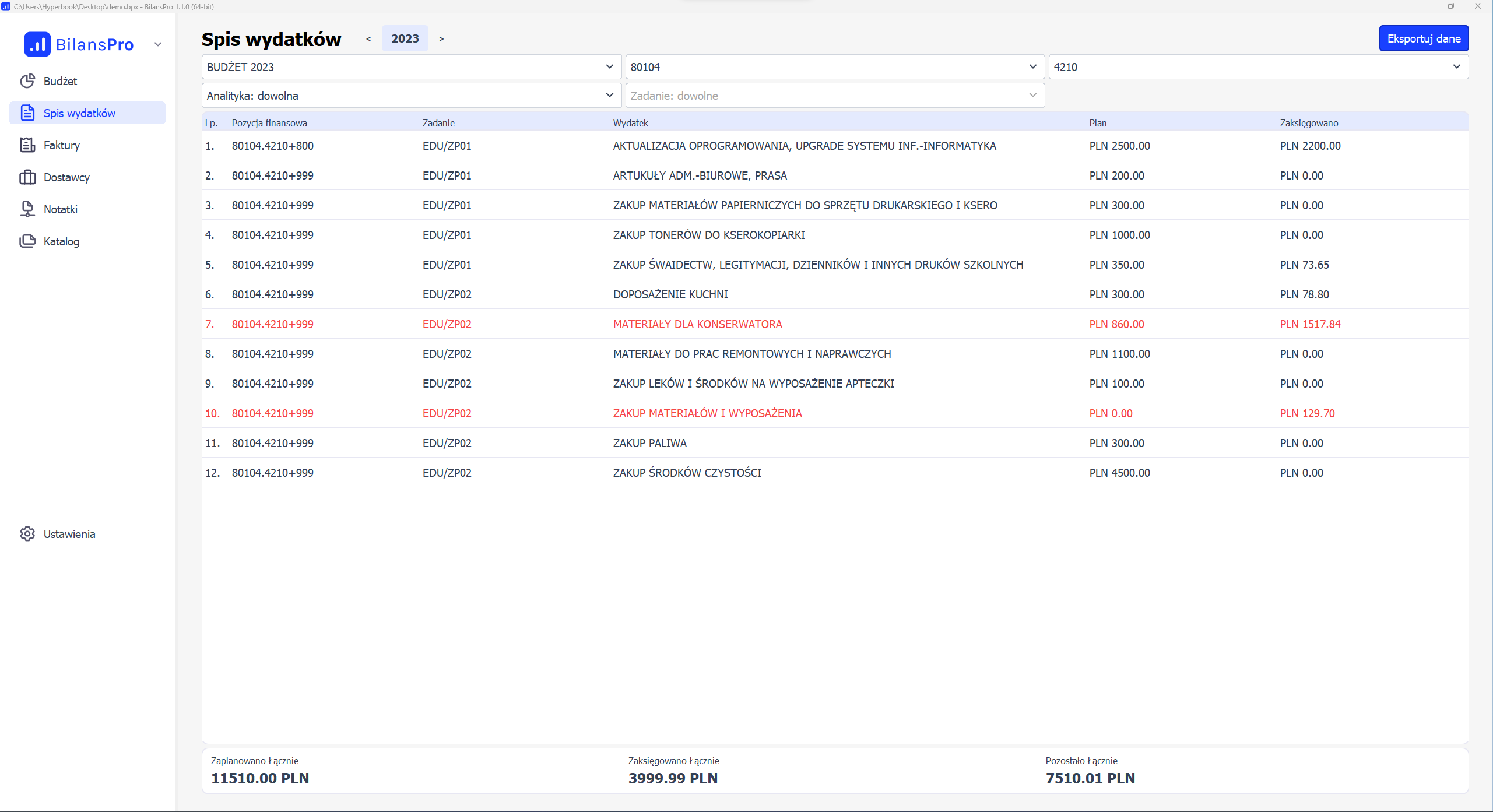Click the Ustawienia gear icon
This screenshot has height=812, width=1493.
pyautogui.click(x=27, y=534)
